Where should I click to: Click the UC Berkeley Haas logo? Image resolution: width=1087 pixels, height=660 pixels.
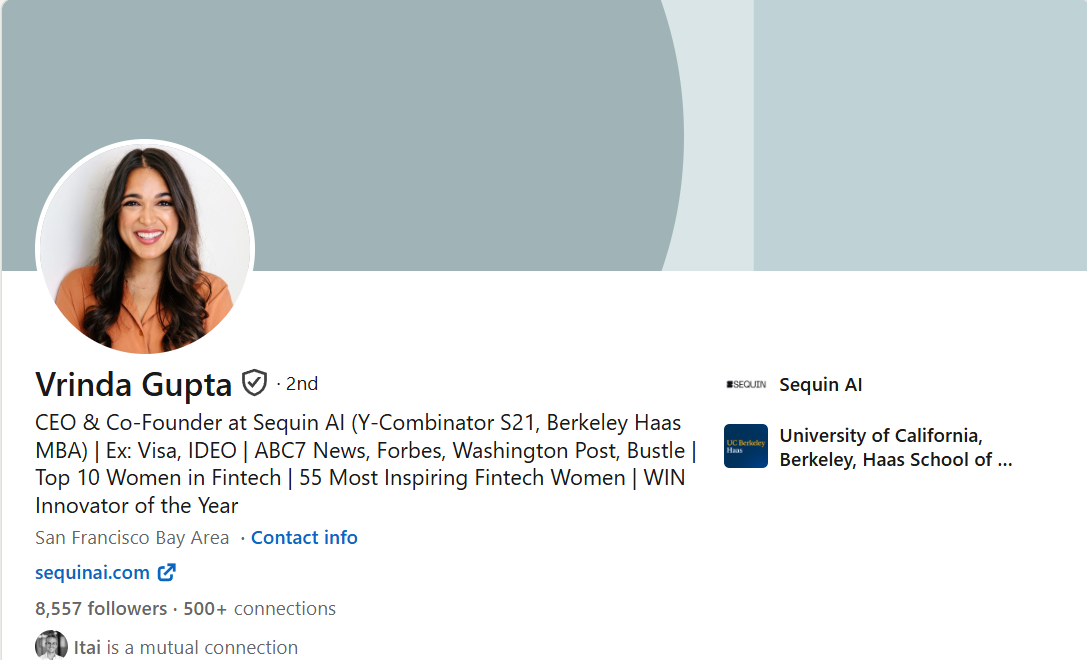click(745, 446)
